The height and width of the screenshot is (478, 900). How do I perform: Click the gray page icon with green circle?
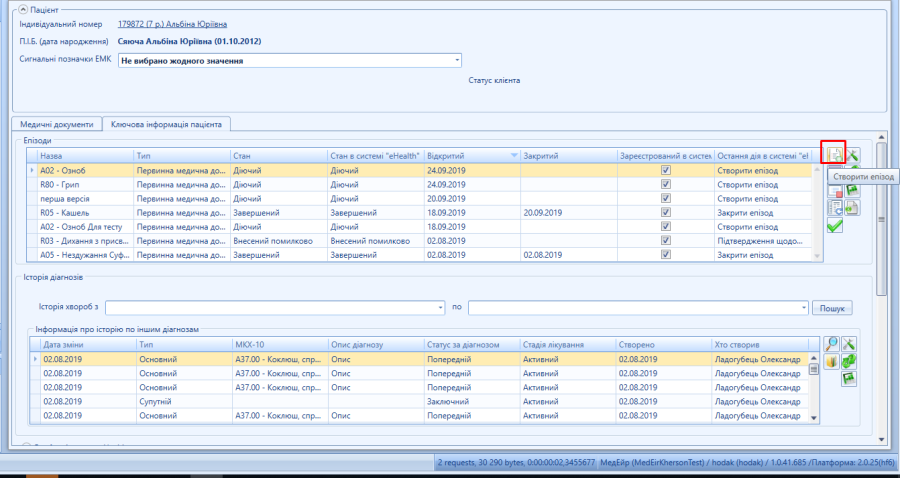[853, 207]
